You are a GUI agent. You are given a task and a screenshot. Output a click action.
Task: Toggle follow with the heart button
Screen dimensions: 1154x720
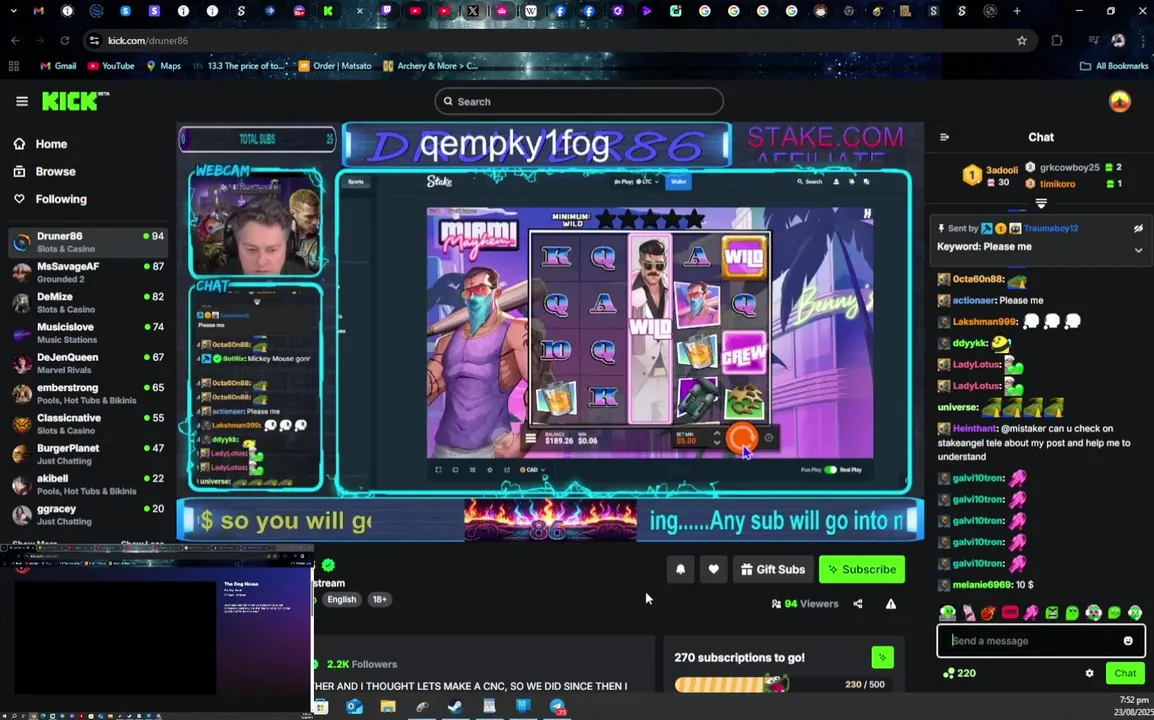(x=713, y=569)
